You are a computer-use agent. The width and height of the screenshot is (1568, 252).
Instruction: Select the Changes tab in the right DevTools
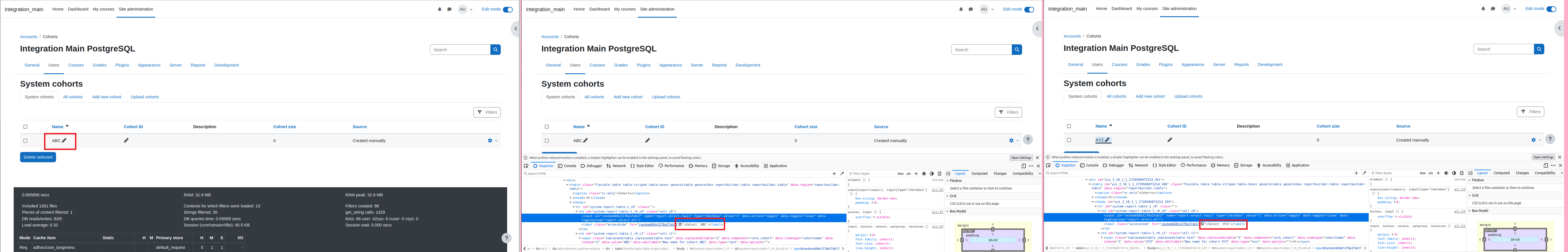pyautogui.click(x=1522, y=173)
